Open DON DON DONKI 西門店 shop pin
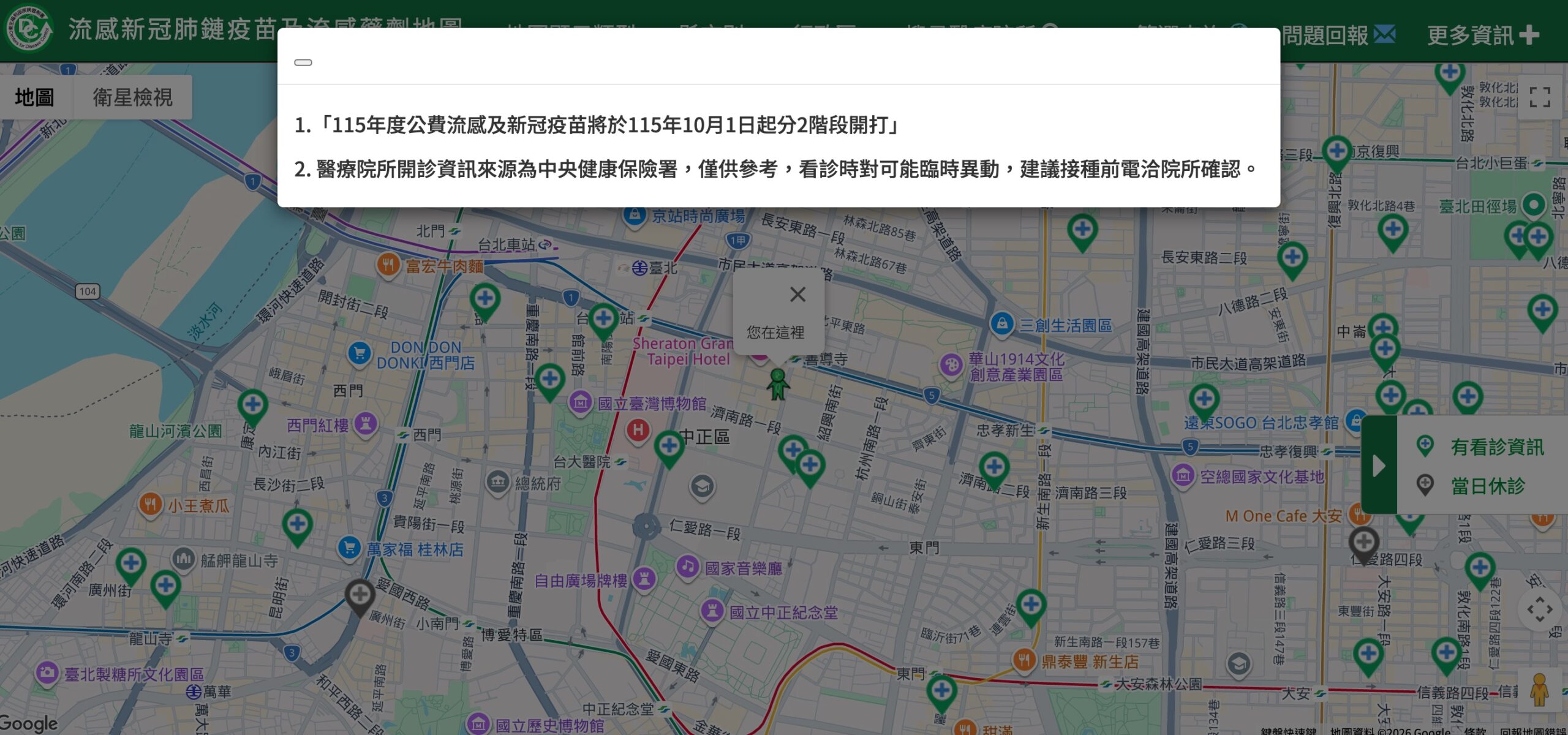This screenshot has height=735, width=1568. pos(360,353)
